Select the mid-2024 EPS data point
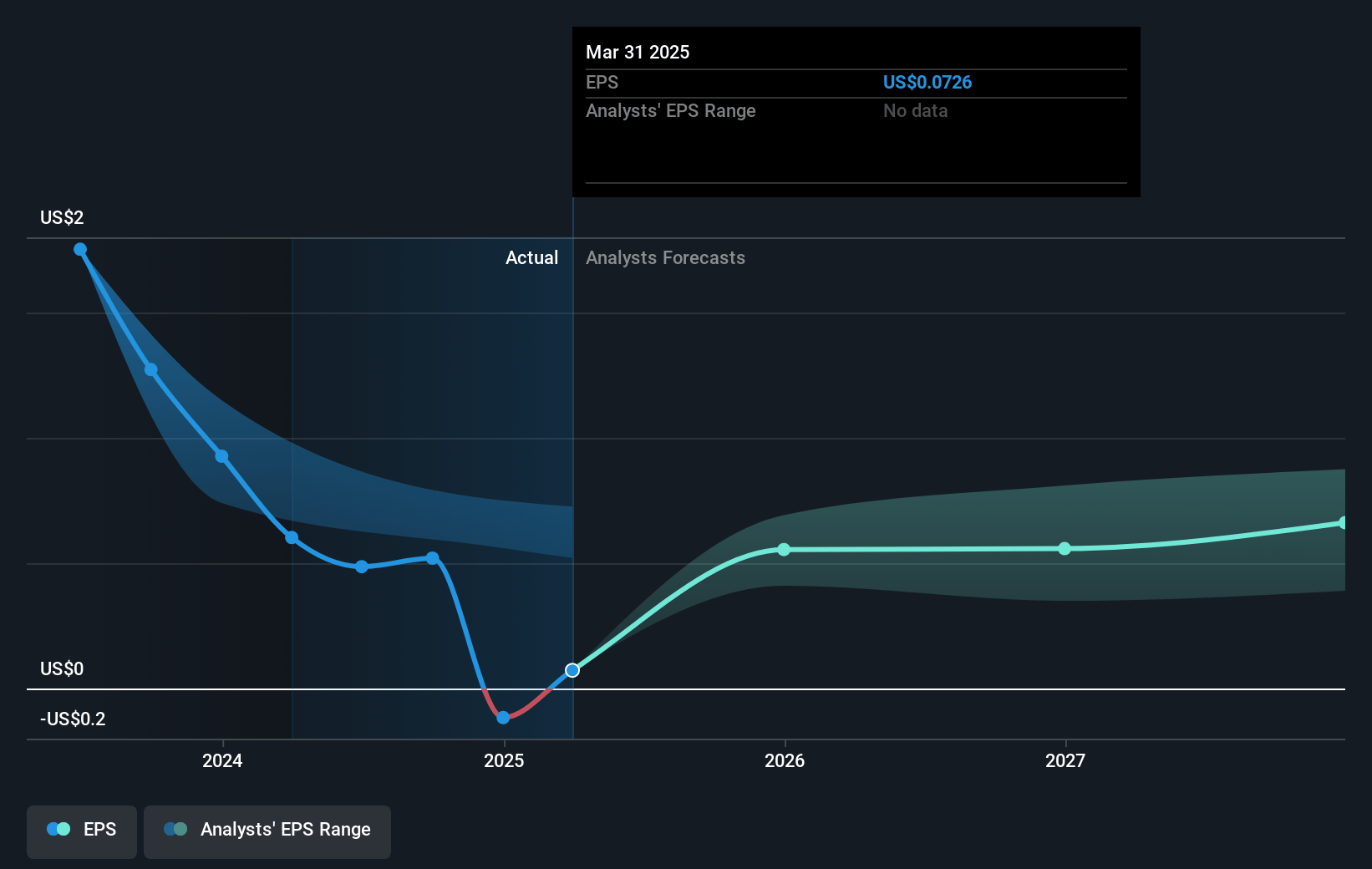Image resolution: width=1372 pixels, height=869 pixels. (x=362, y=566)
